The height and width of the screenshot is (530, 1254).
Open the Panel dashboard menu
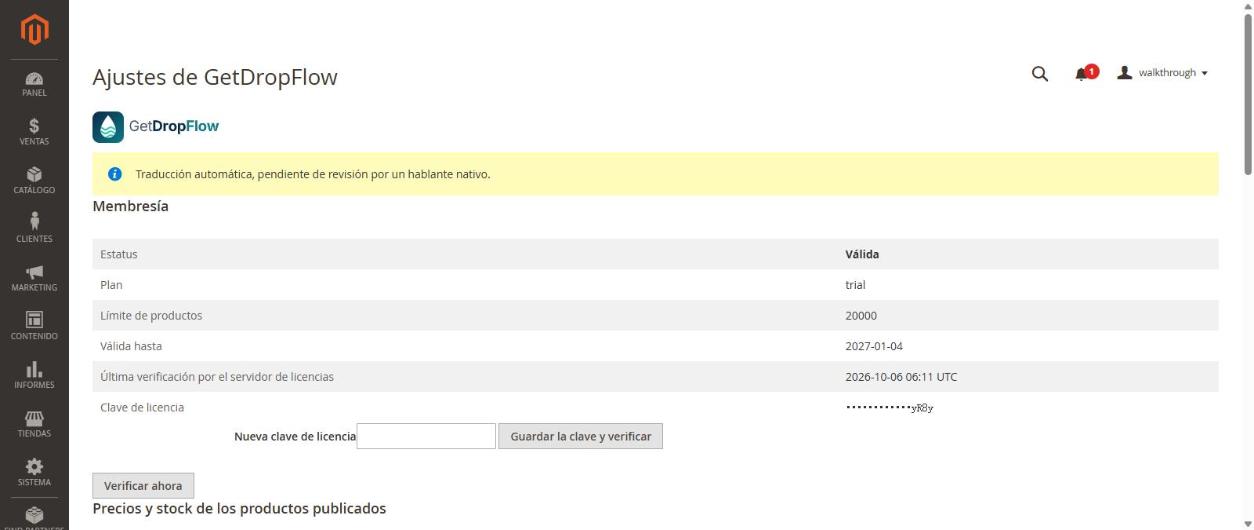(x=34, y=84)
